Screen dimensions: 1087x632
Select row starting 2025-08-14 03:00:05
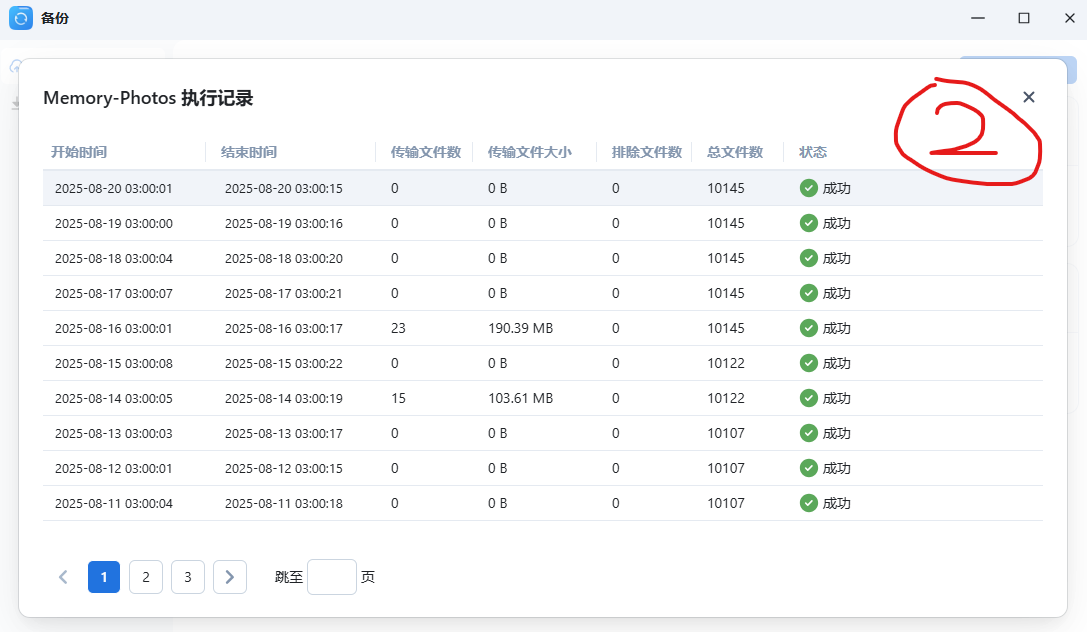tap(543, 398)
